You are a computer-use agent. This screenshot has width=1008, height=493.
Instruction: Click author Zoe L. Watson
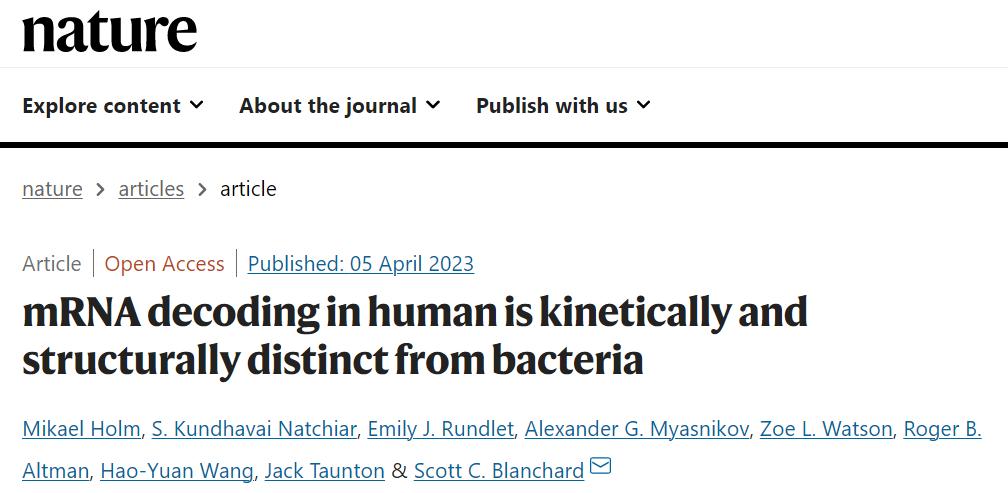click(x=825, y=429)
